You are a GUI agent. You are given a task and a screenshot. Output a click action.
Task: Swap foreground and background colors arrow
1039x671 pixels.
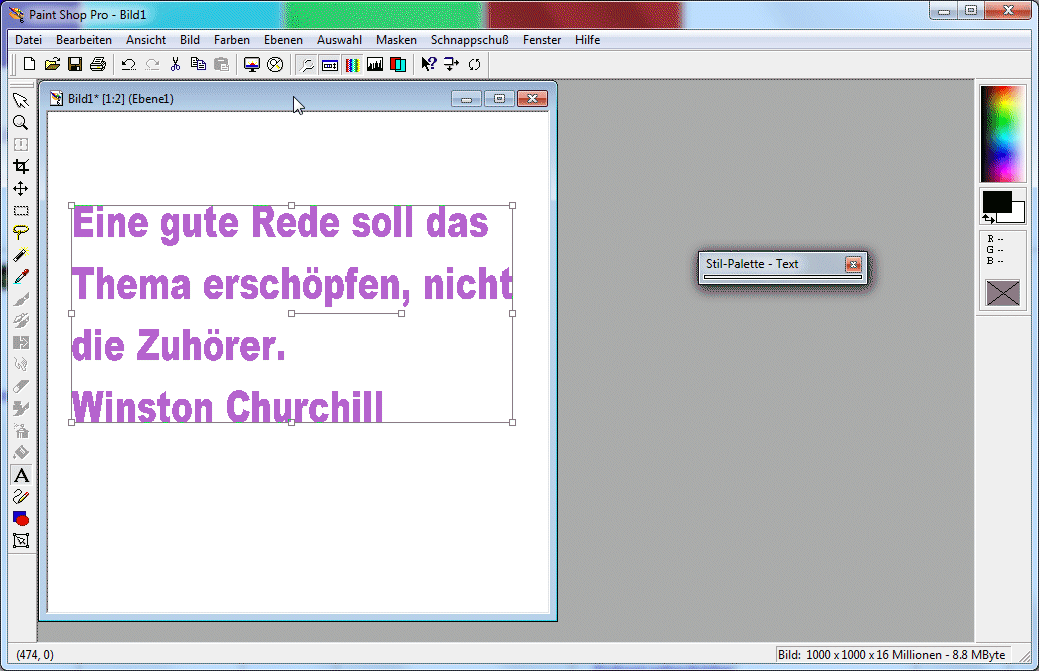click(x=989, y=219)
